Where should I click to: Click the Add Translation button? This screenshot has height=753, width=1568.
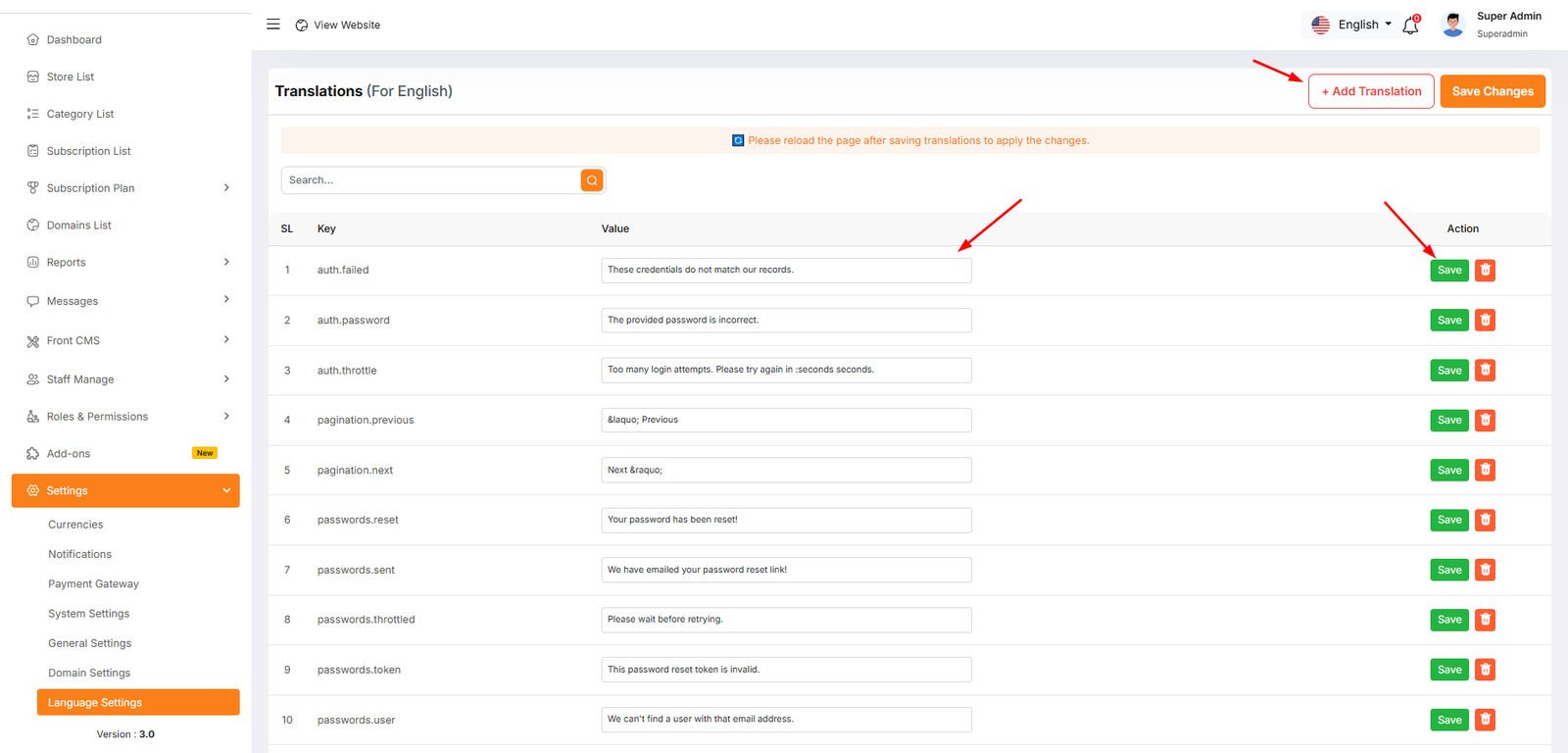[1371, 91]
